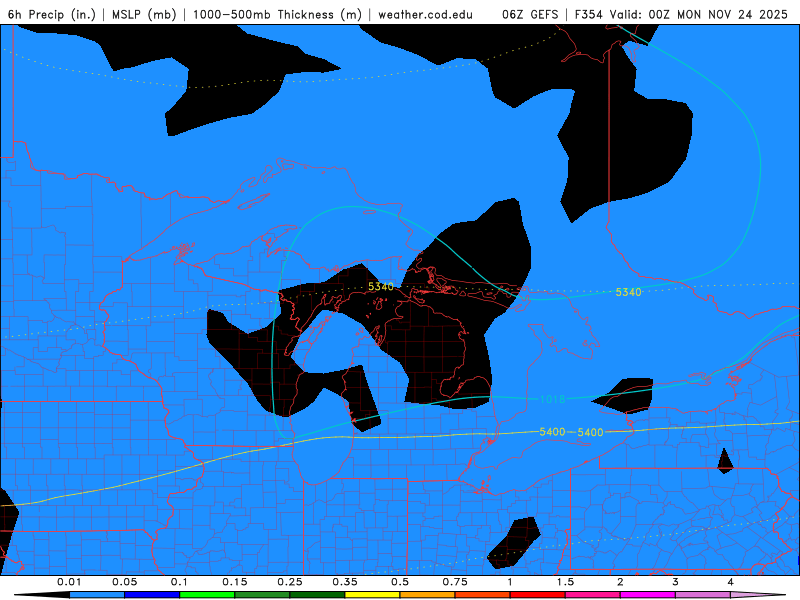
Task: Click the '06Z GEFS' model run label
Action: coord(530,14)
